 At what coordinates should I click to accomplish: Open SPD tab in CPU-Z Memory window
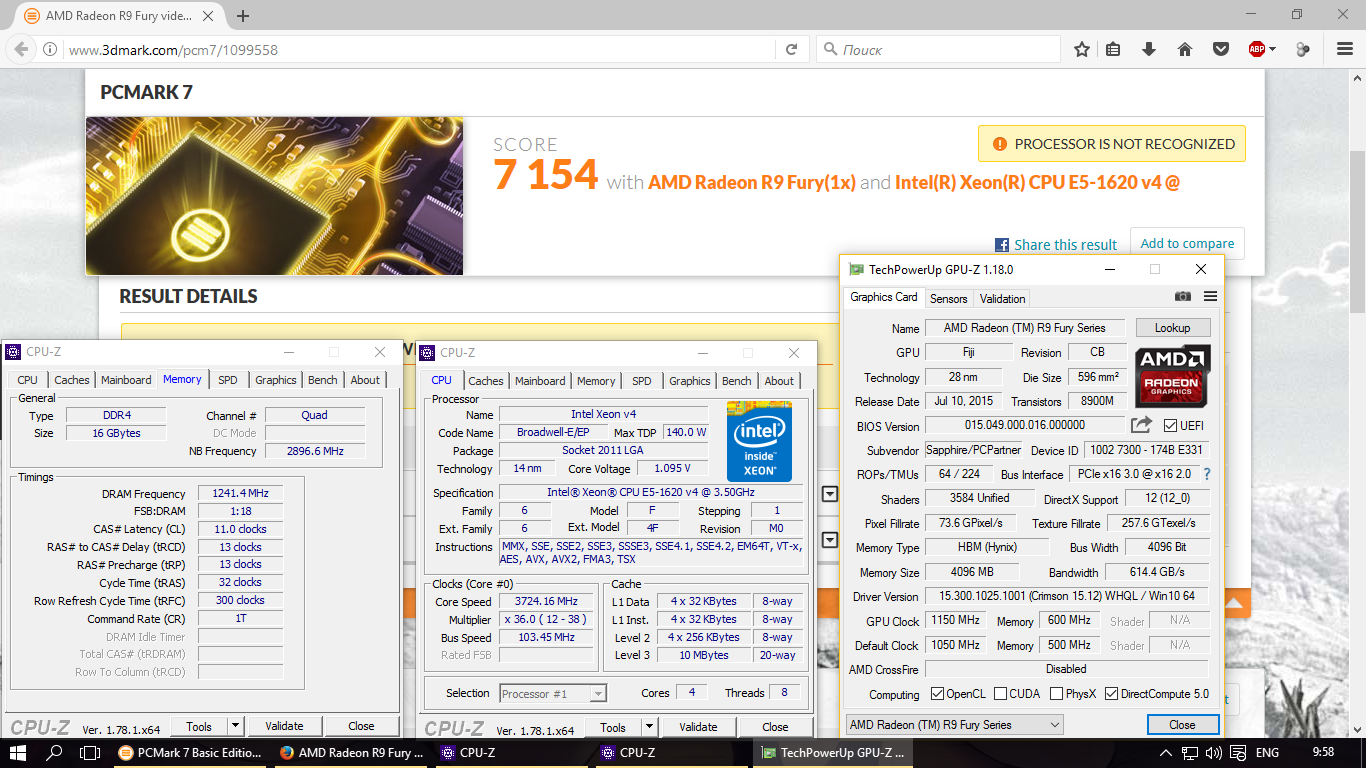(228, 380)
